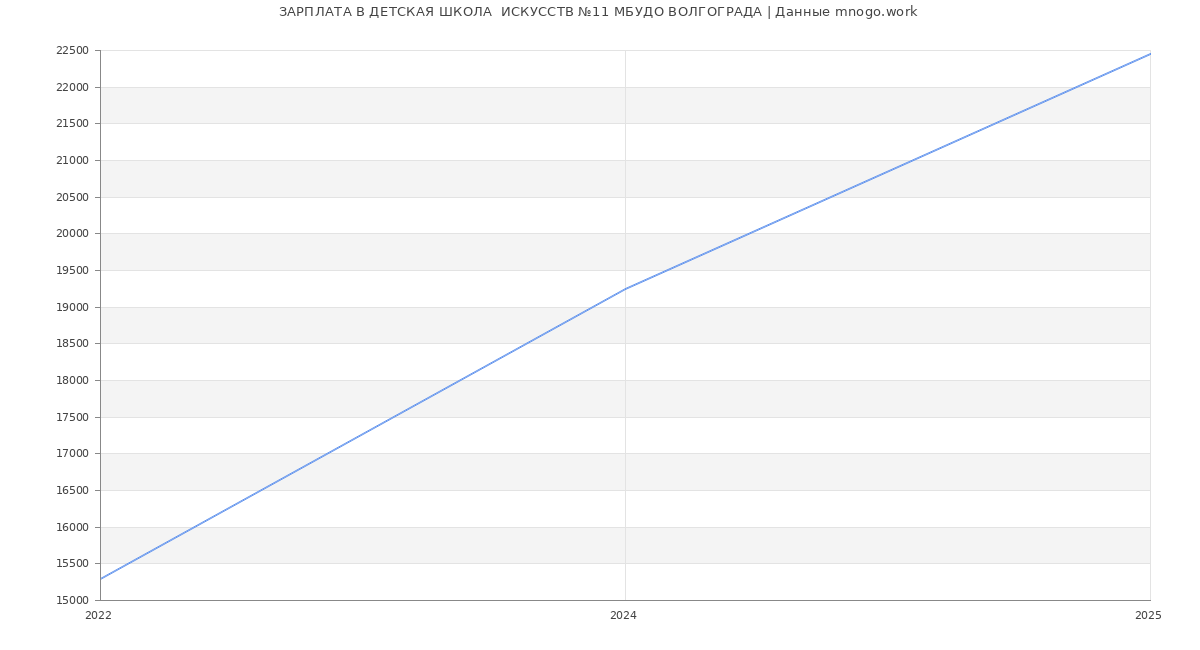This screenshot has width=1200, height=650.
Task: Select the 22000 y-axis label
Action: click(x=72, y=88)
